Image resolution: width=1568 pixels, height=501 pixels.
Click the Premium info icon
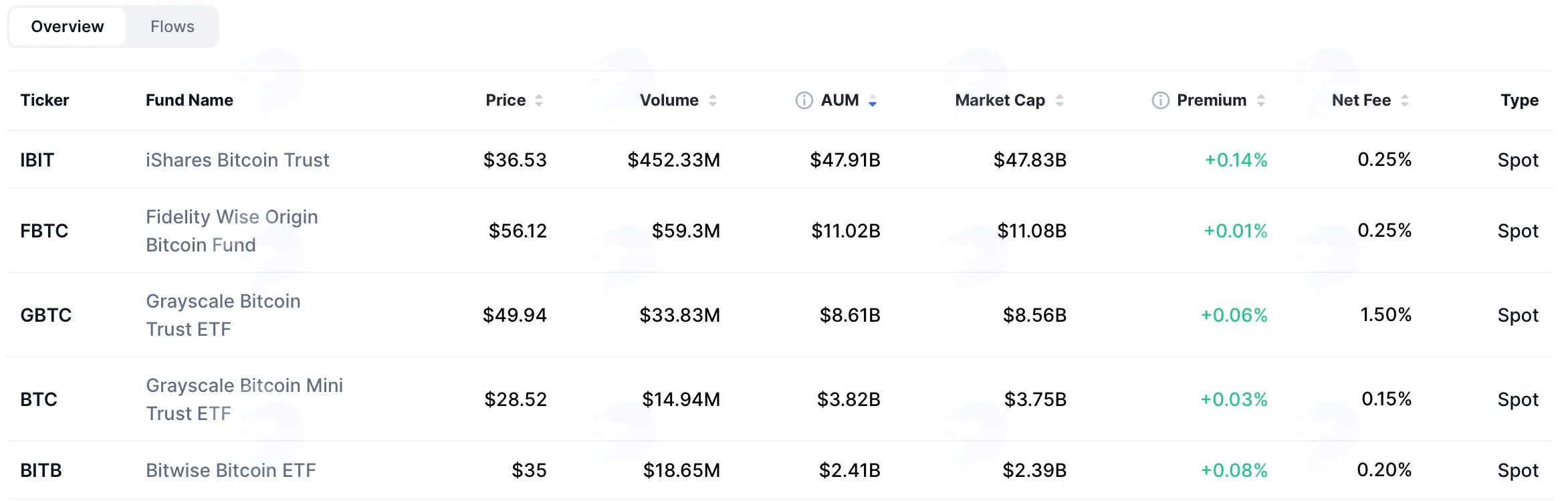(1160, 100)
